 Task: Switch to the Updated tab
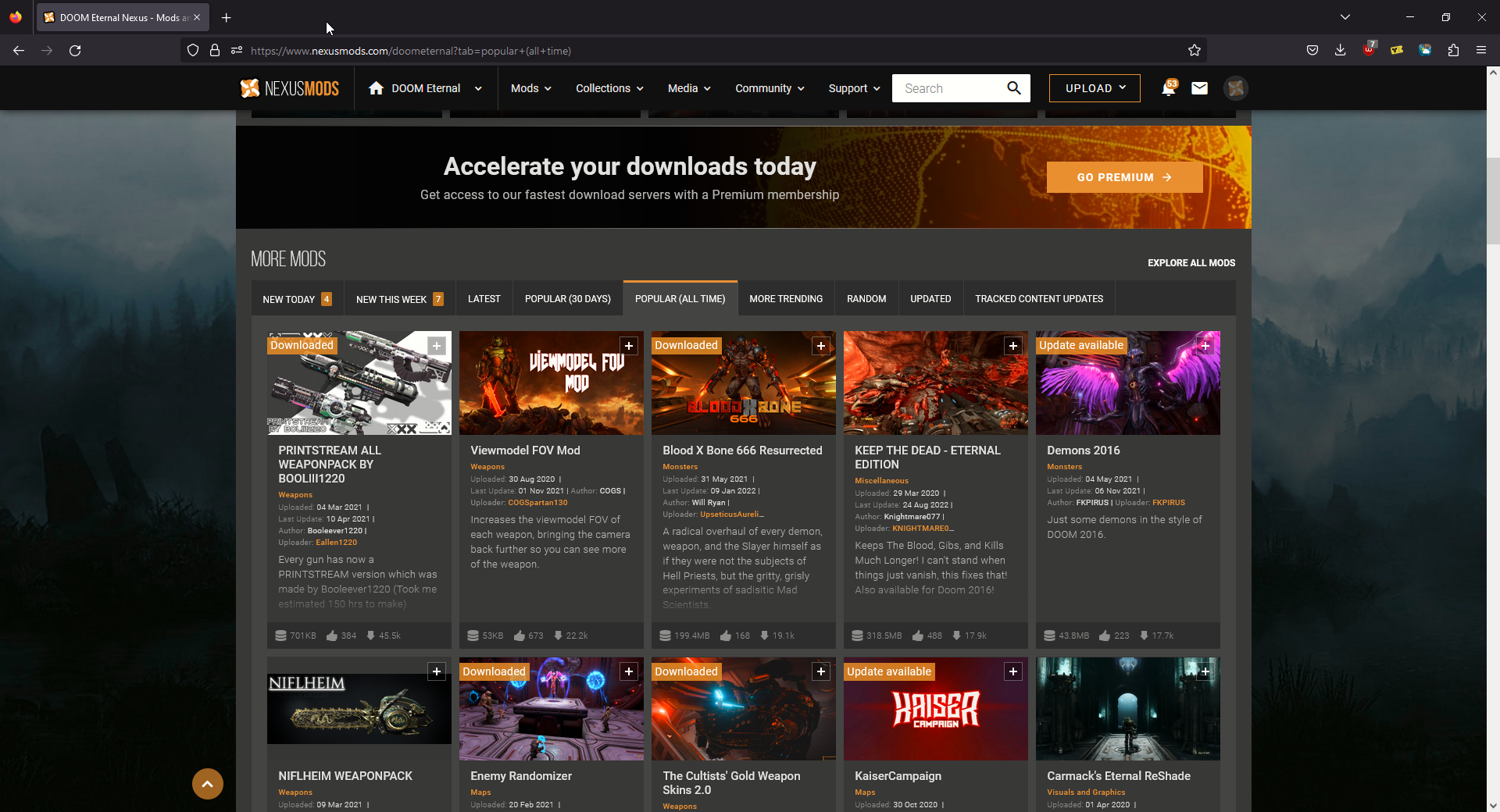[930, 299]
